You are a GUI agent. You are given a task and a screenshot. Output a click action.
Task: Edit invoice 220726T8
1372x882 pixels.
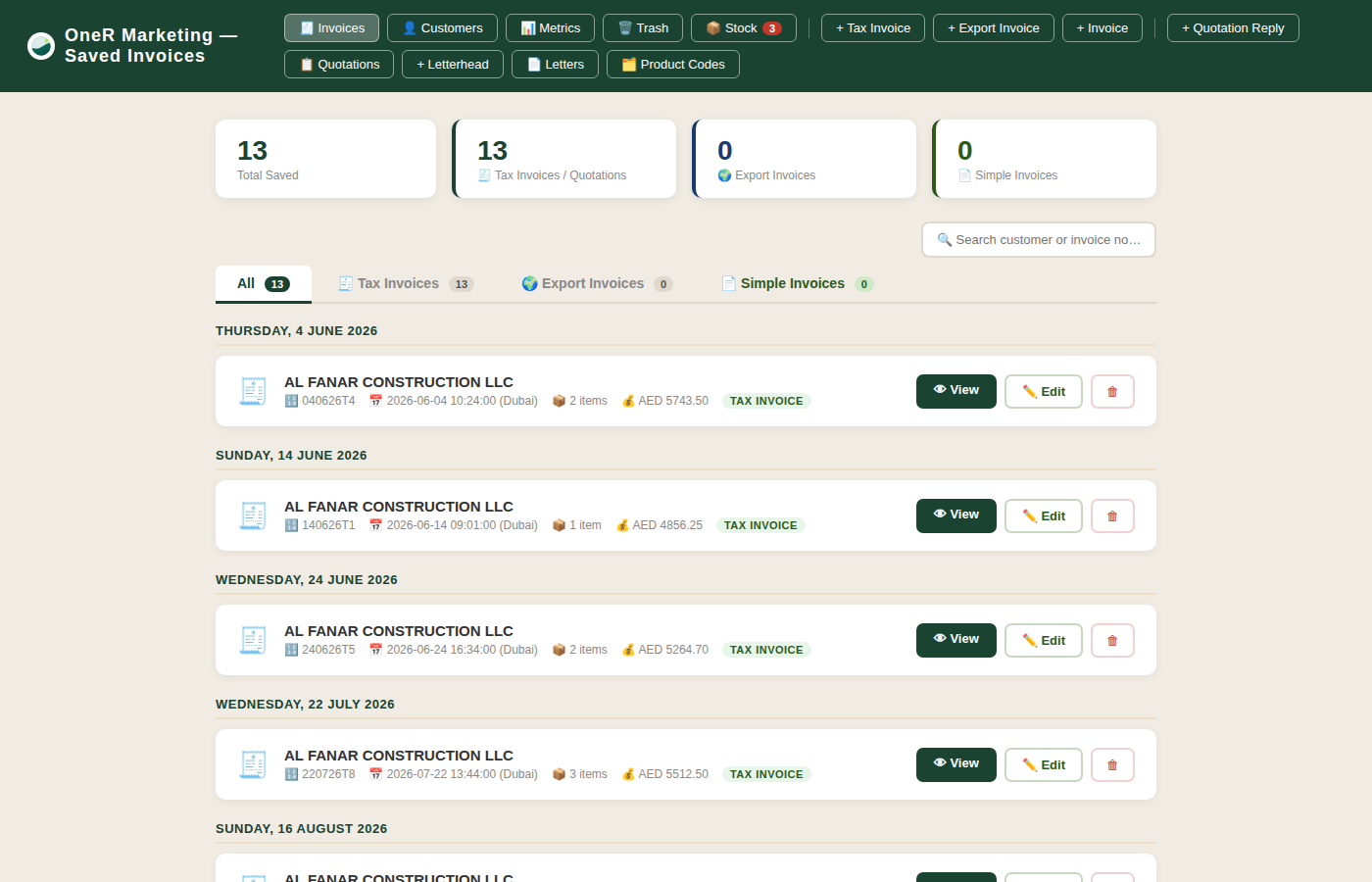tap(1044, 765)
